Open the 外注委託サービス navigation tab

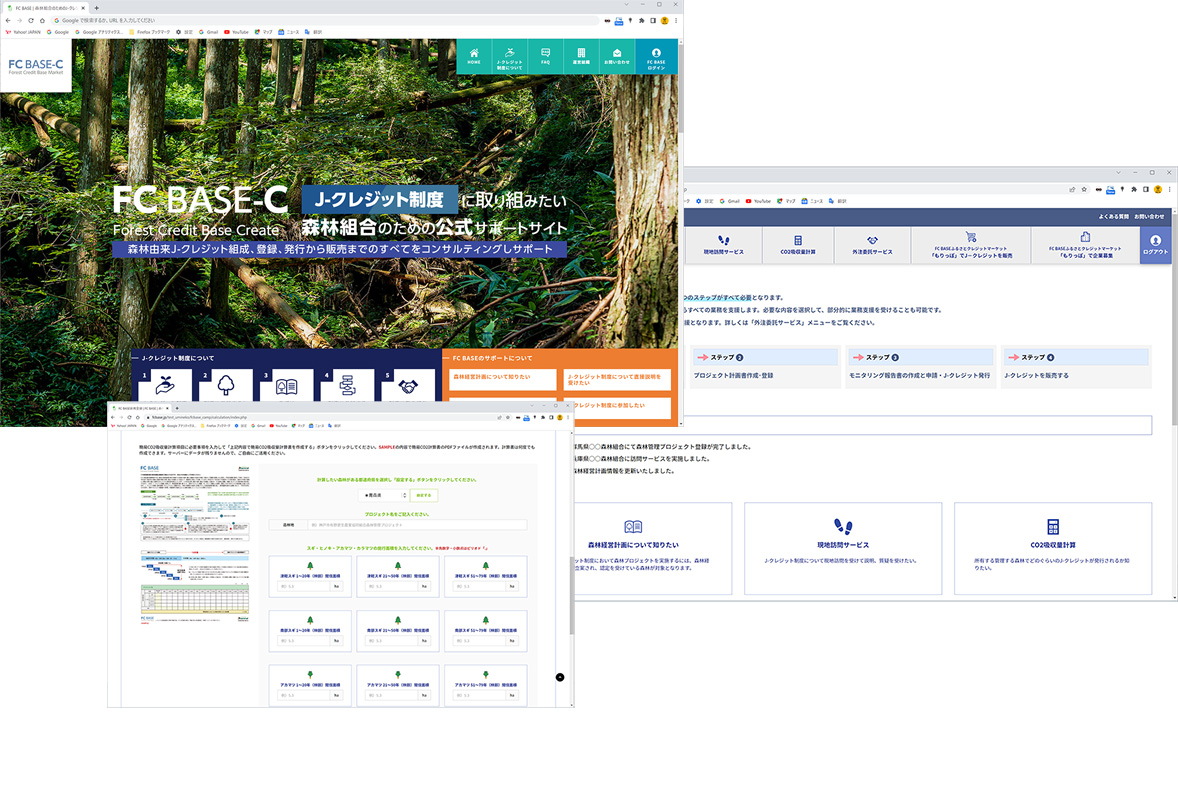click(x=871, y=245)
